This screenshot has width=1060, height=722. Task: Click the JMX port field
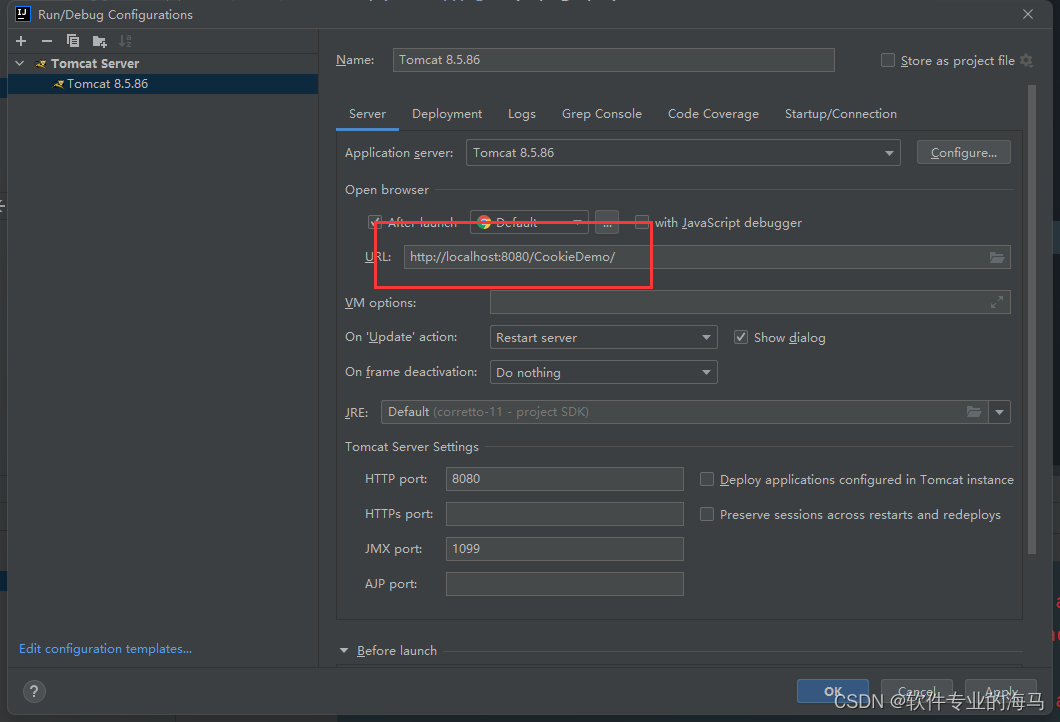pyautogui.click(x=564, y=549)
